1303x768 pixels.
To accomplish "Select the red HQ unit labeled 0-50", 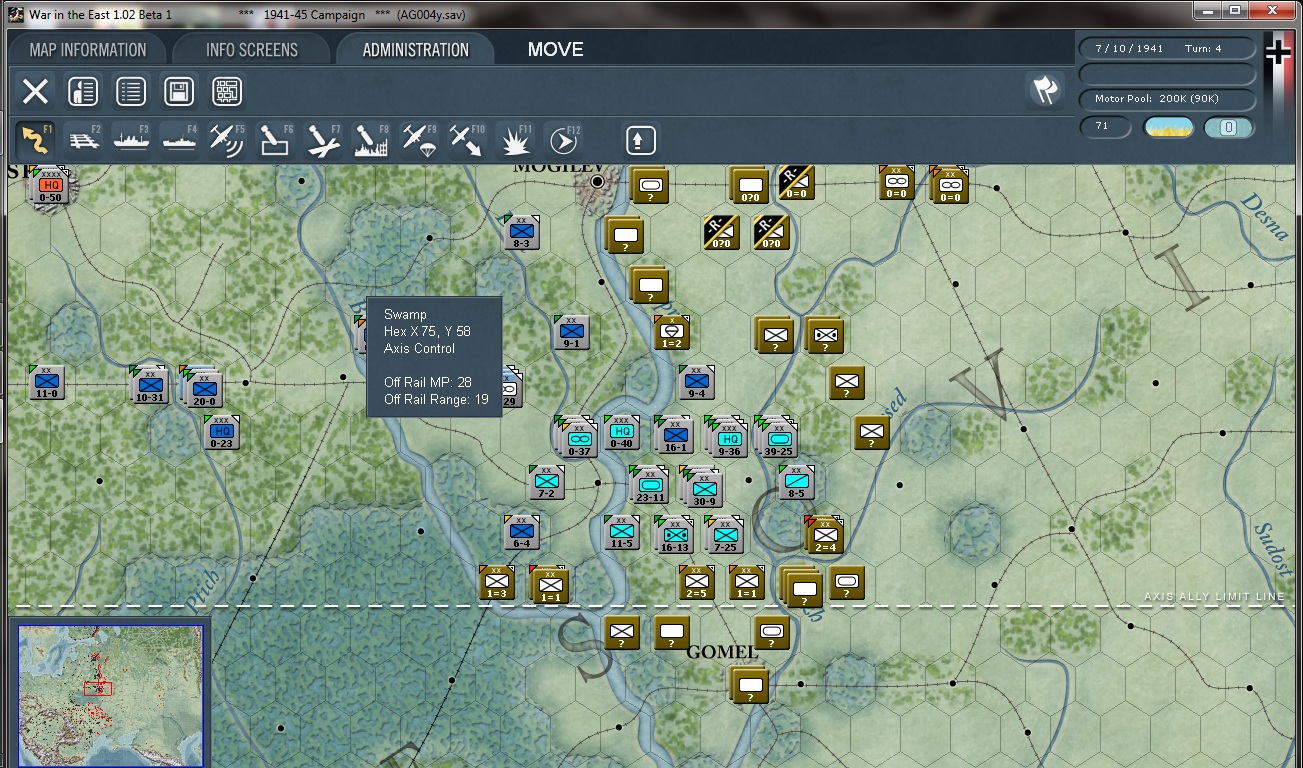I will (48, 187).
